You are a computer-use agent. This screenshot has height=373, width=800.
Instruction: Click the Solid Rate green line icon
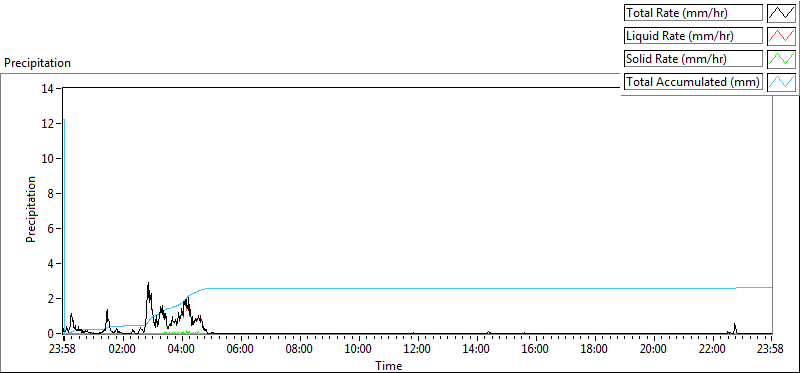(781, 59)
